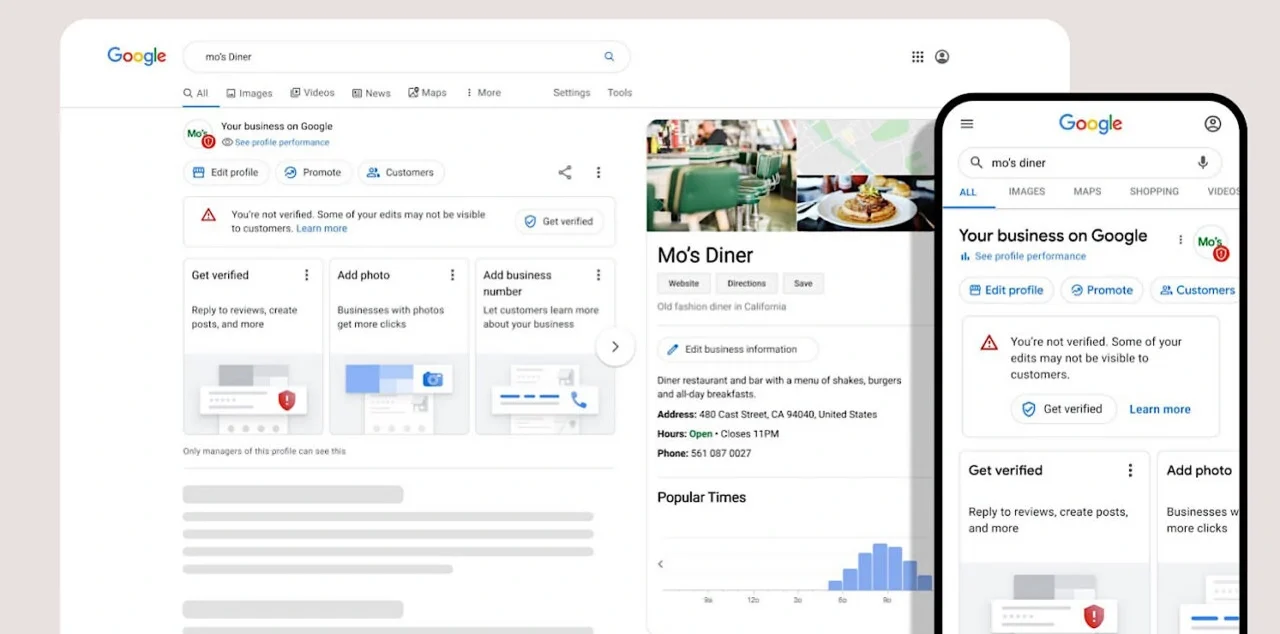Tap red warning triangle on phone notice
The height and width of the screenshot is (634, 1280).
point(989,343)
